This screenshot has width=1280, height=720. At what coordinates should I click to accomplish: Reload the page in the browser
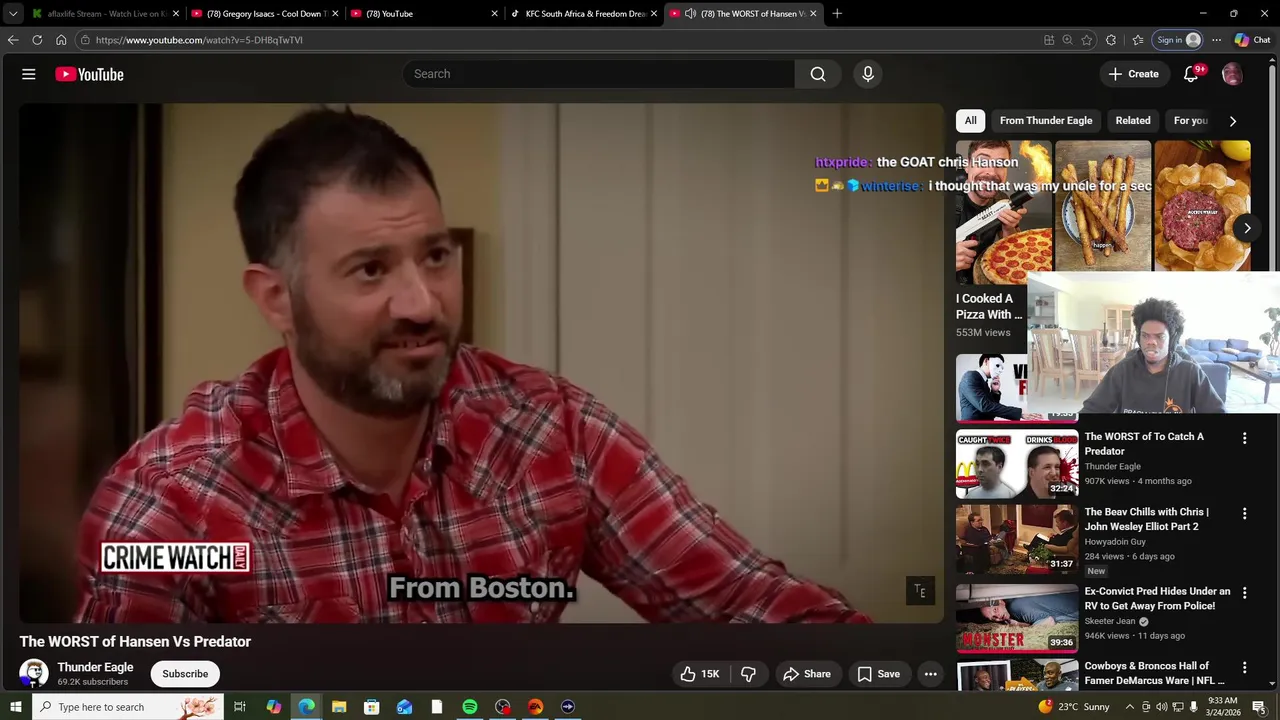[37, 40]
